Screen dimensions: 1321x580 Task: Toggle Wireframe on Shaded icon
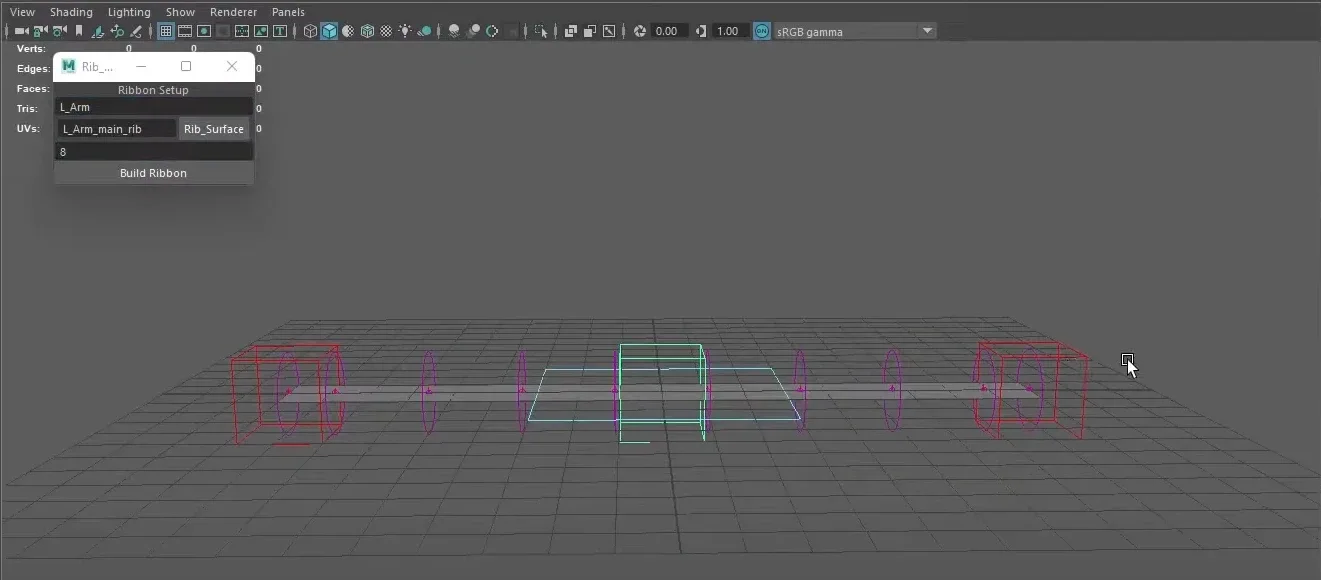(x=367, y=31)
